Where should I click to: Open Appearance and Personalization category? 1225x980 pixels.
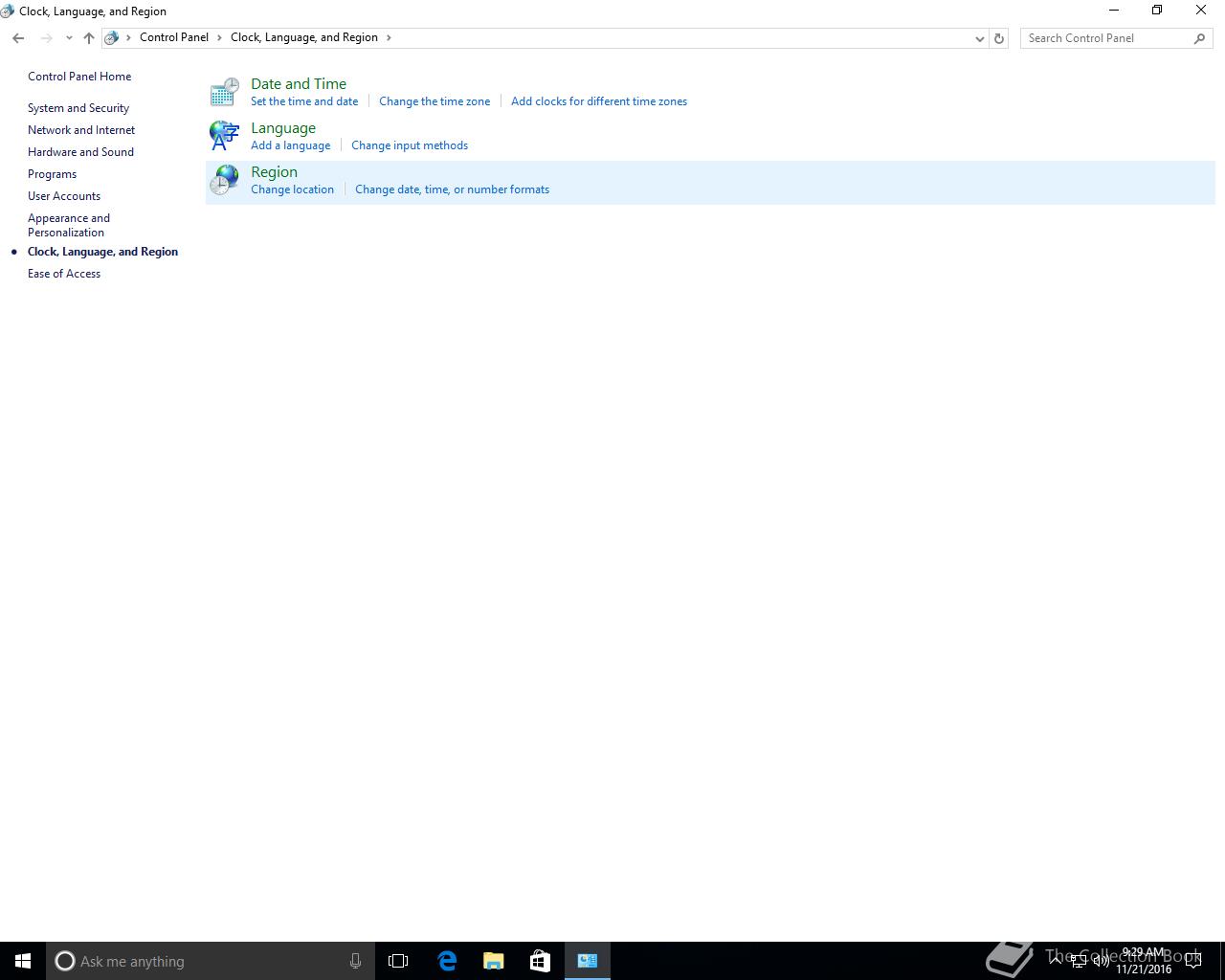[69, 225]
